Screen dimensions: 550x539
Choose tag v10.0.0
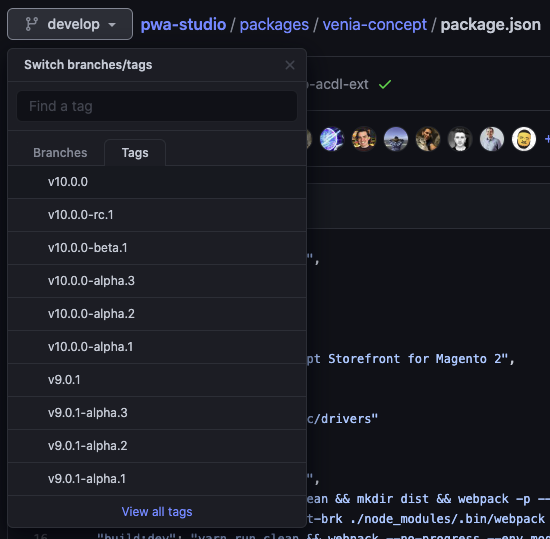157,182
